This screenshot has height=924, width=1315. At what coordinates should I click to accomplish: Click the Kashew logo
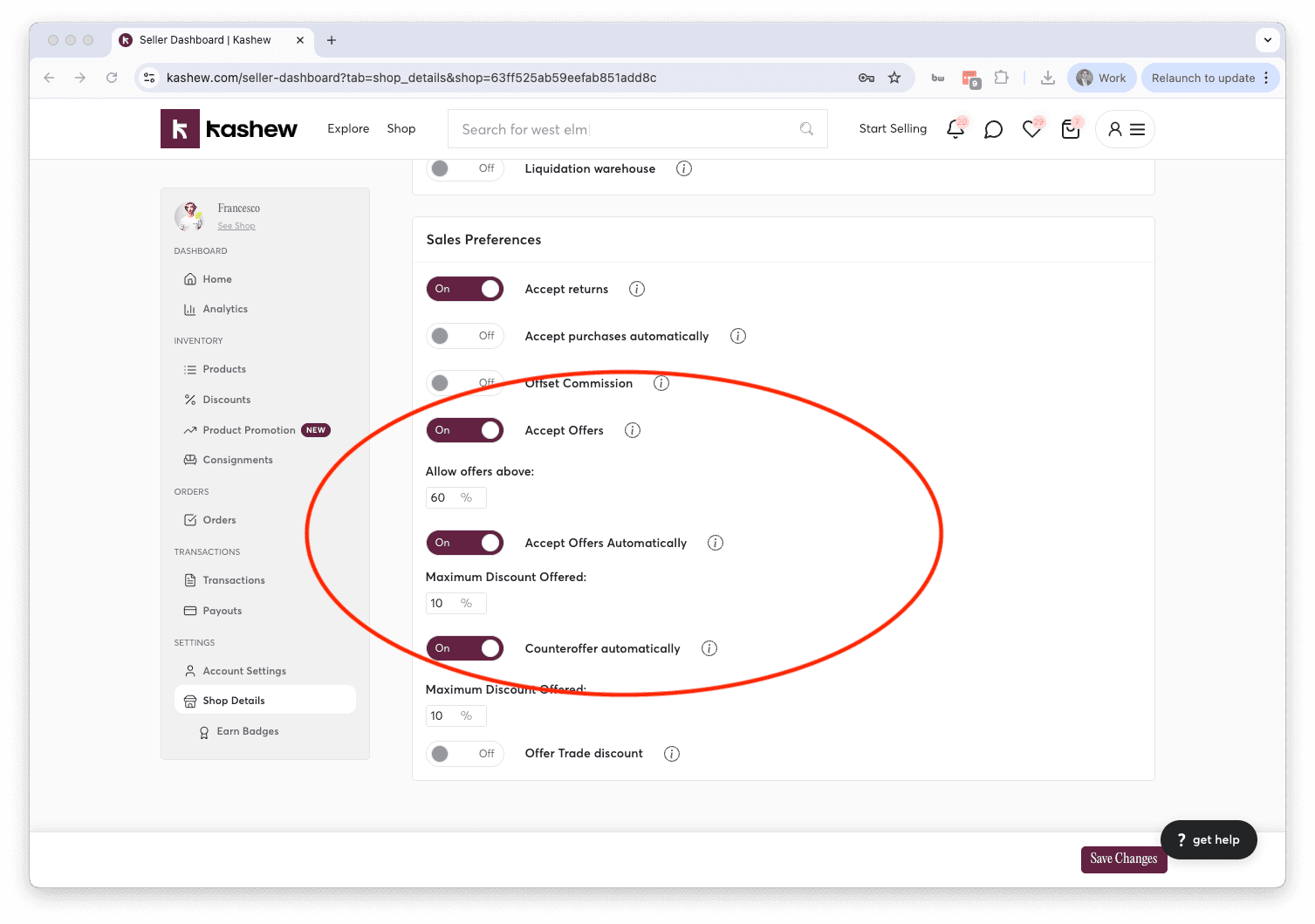[229, 129]
